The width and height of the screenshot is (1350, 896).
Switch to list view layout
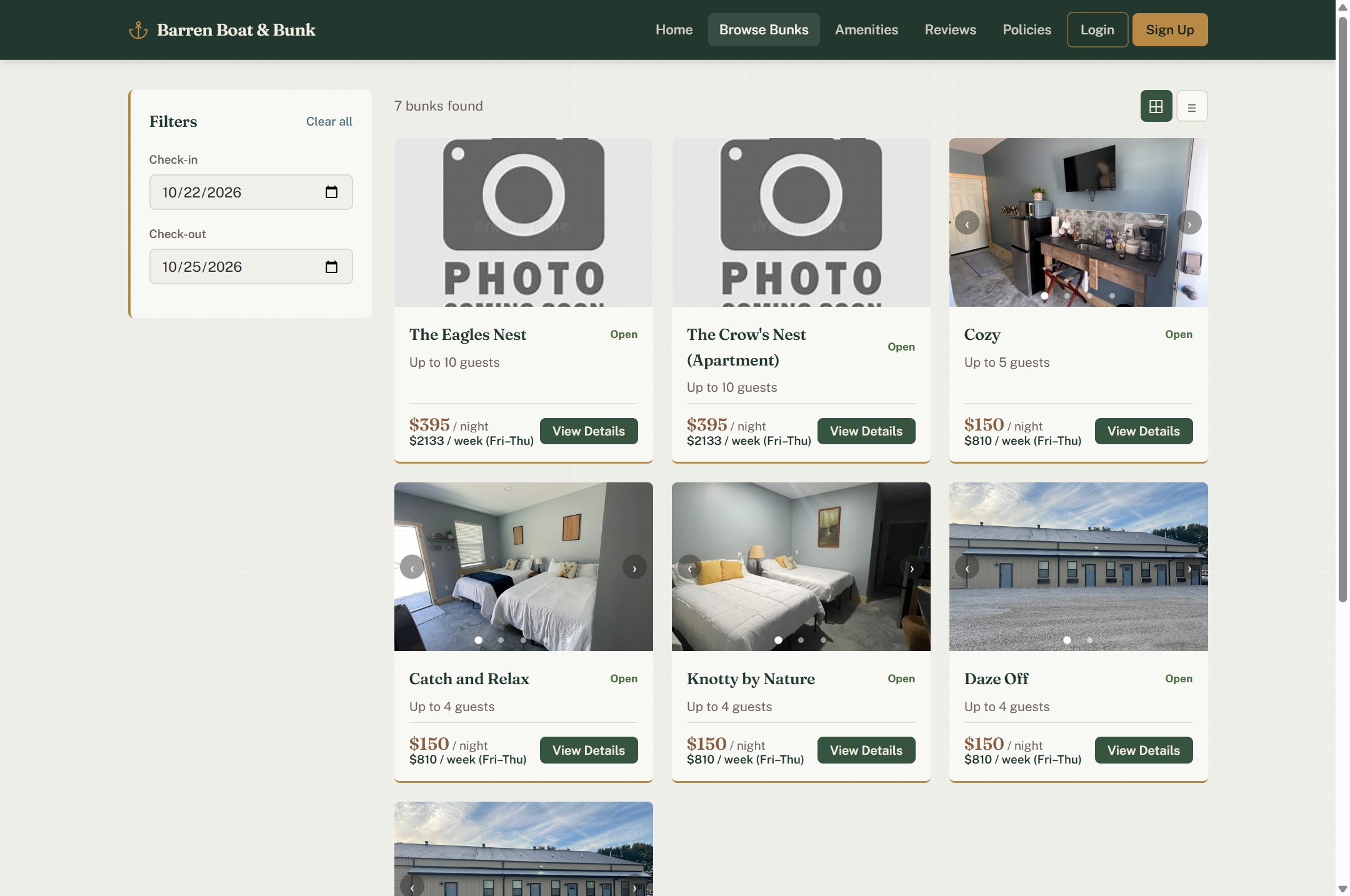pos(1192,106)
